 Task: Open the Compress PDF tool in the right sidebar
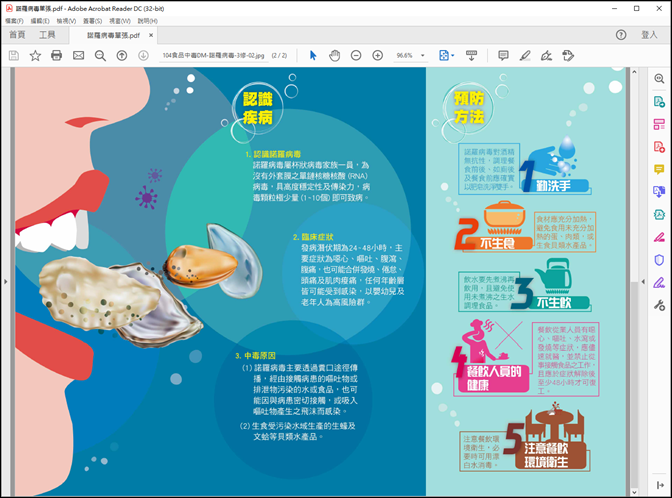pos(659,214)
